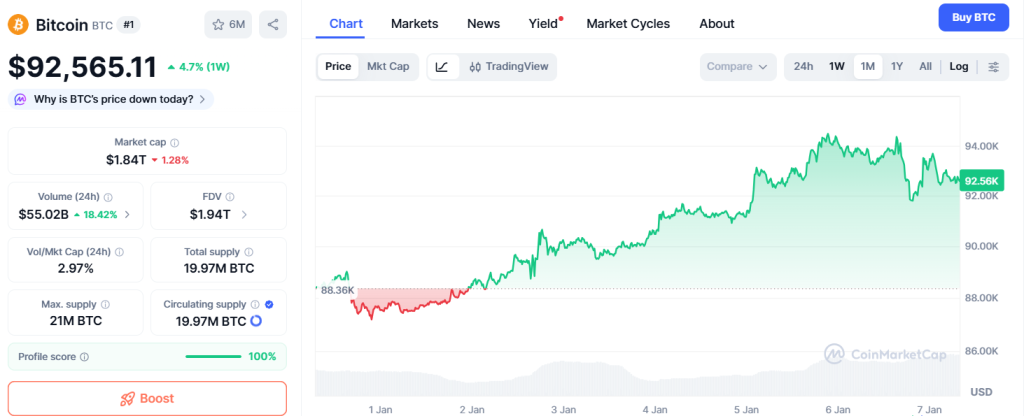This screenshot has height=416, width=1024.
Task: Open 'Why is BTC's price down today?' link
Action: point(111,99)
